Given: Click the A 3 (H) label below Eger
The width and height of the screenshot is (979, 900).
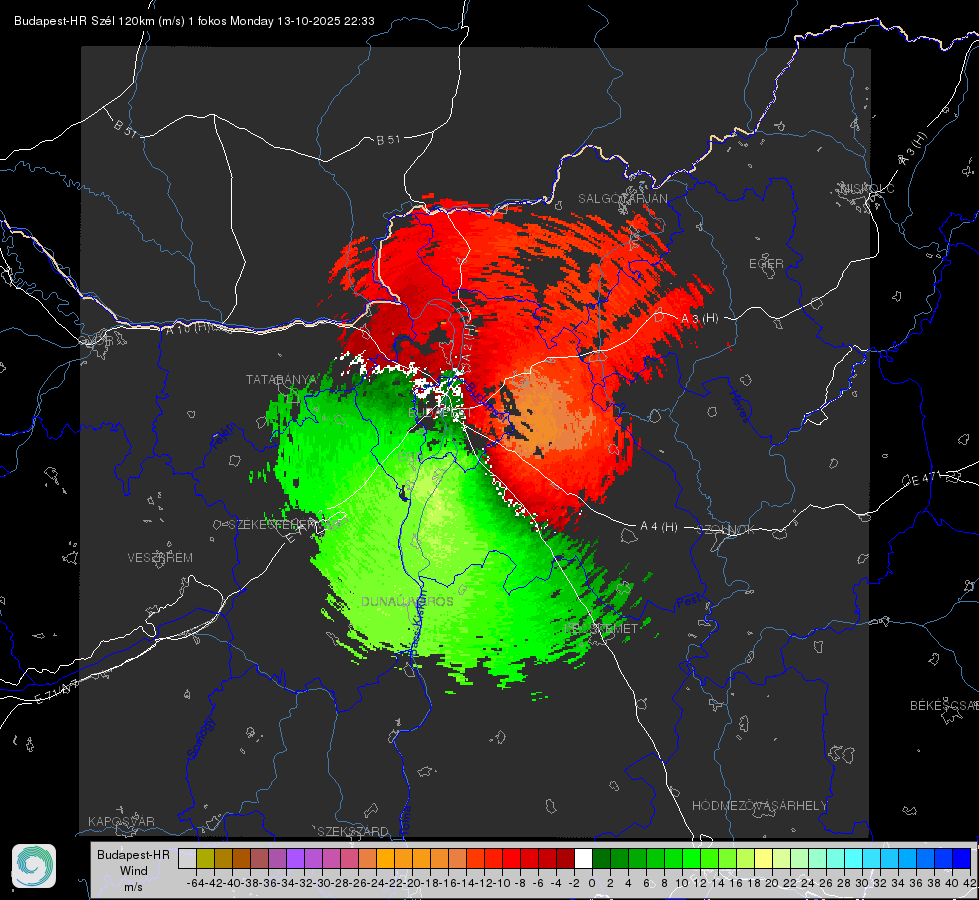Looking at the screenshot, I should (x=699, y=319).
